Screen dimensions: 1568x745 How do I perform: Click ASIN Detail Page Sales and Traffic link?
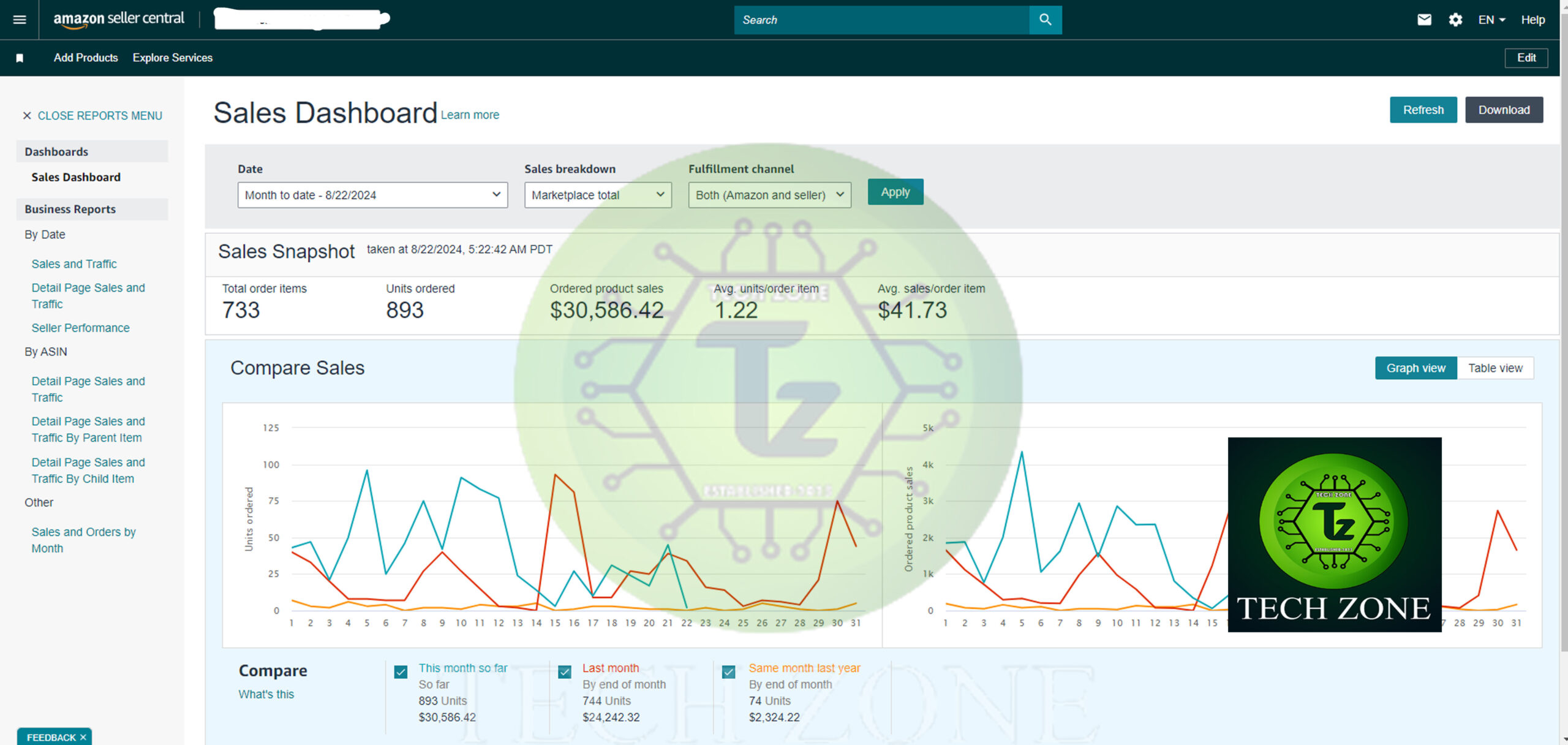coord(88,389)
